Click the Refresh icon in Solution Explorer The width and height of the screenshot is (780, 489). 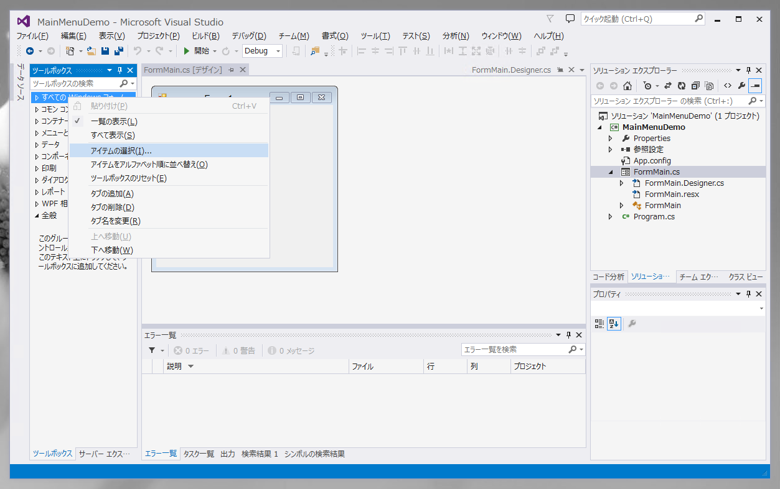point(682,86)
